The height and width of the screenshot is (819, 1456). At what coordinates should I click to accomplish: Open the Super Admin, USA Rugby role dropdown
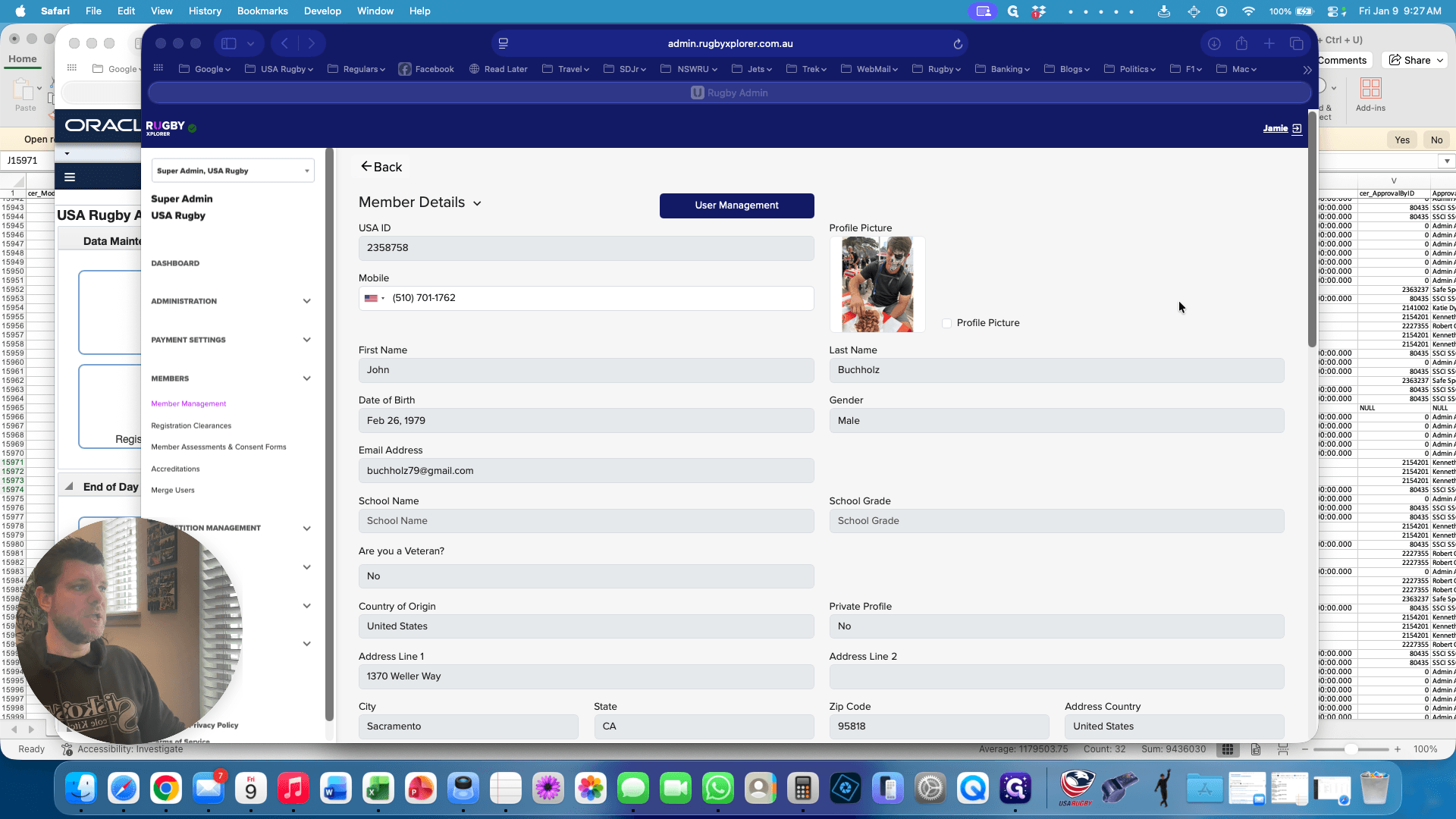pos(233,171)
